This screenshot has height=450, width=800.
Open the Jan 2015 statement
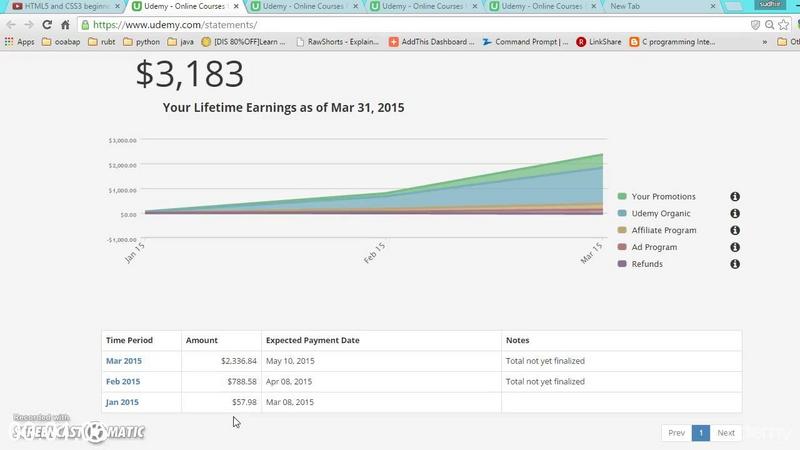pos(122,402)
